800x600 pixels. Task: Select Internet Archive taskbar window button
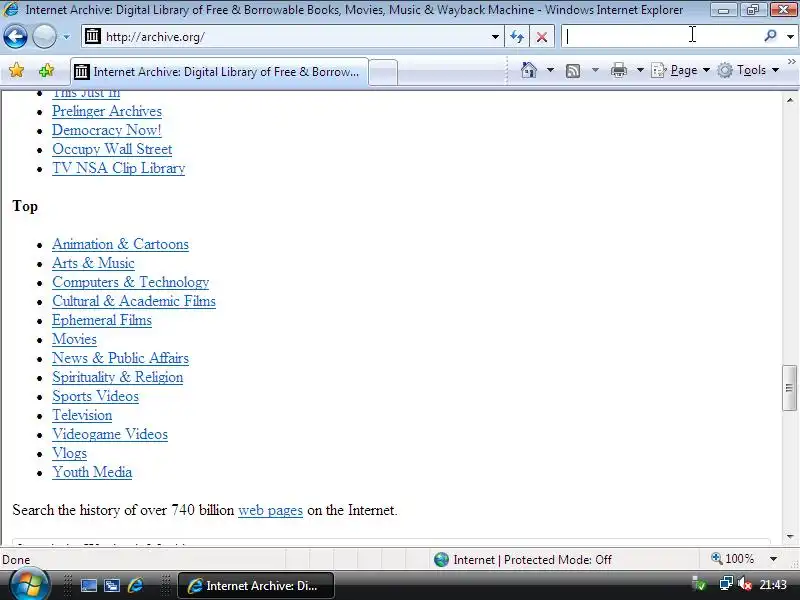pyautogui.click(x=256, y=585)
